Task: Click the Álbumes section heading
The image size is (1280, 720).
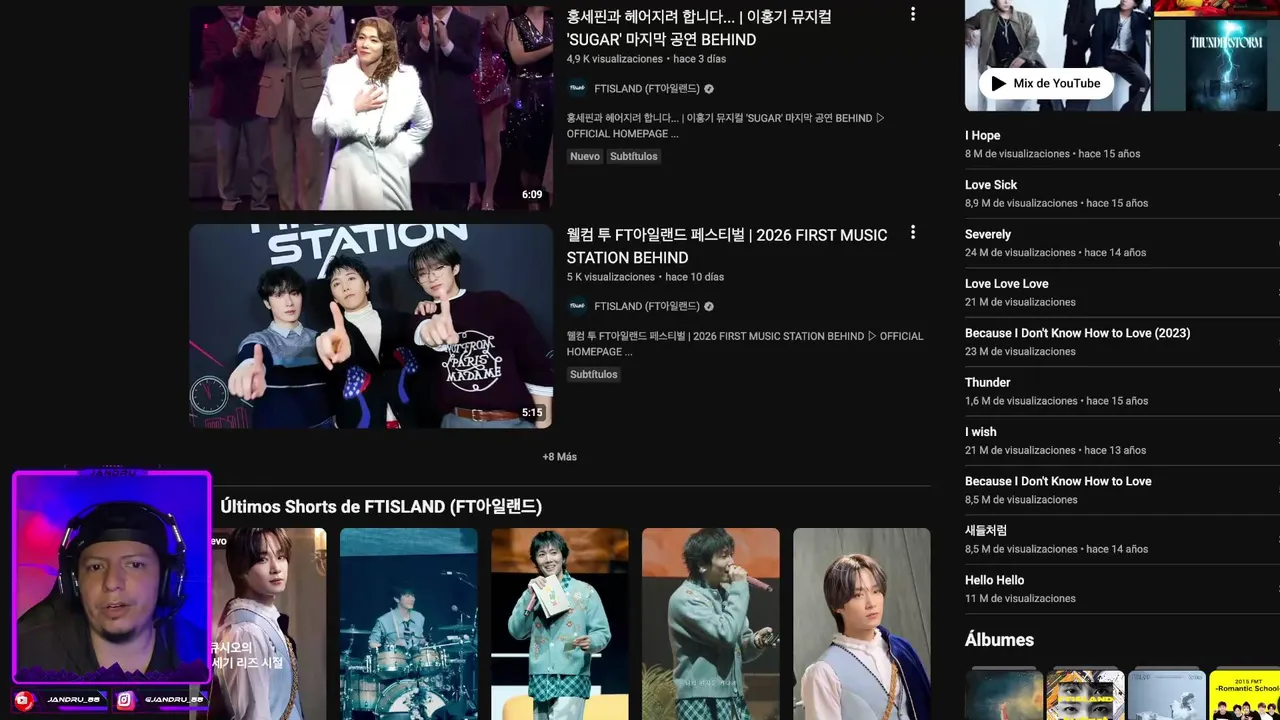Action: pyautogui.click(x=999, y=640)
